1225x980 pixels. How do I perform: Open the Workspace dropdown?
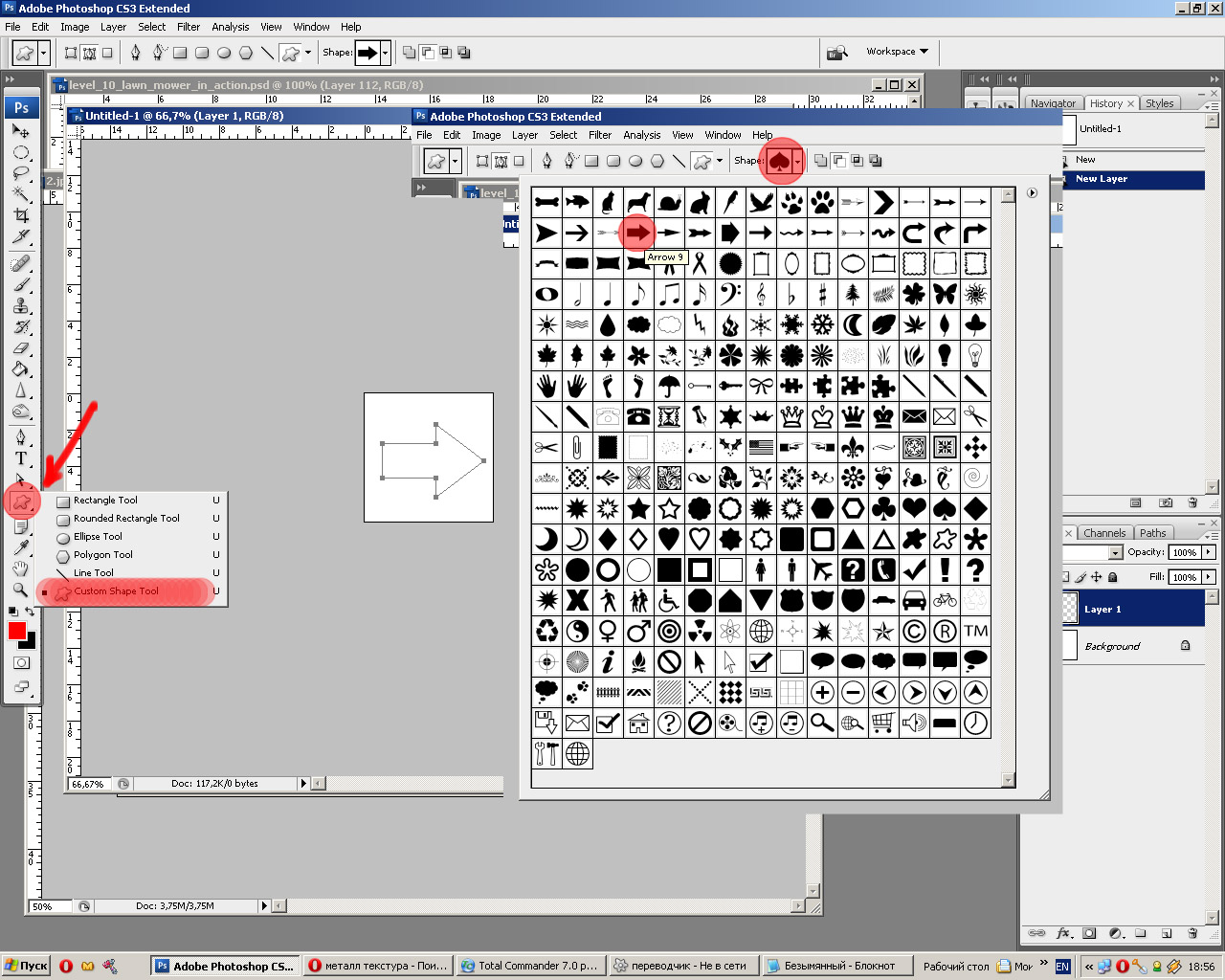[897, 52]
